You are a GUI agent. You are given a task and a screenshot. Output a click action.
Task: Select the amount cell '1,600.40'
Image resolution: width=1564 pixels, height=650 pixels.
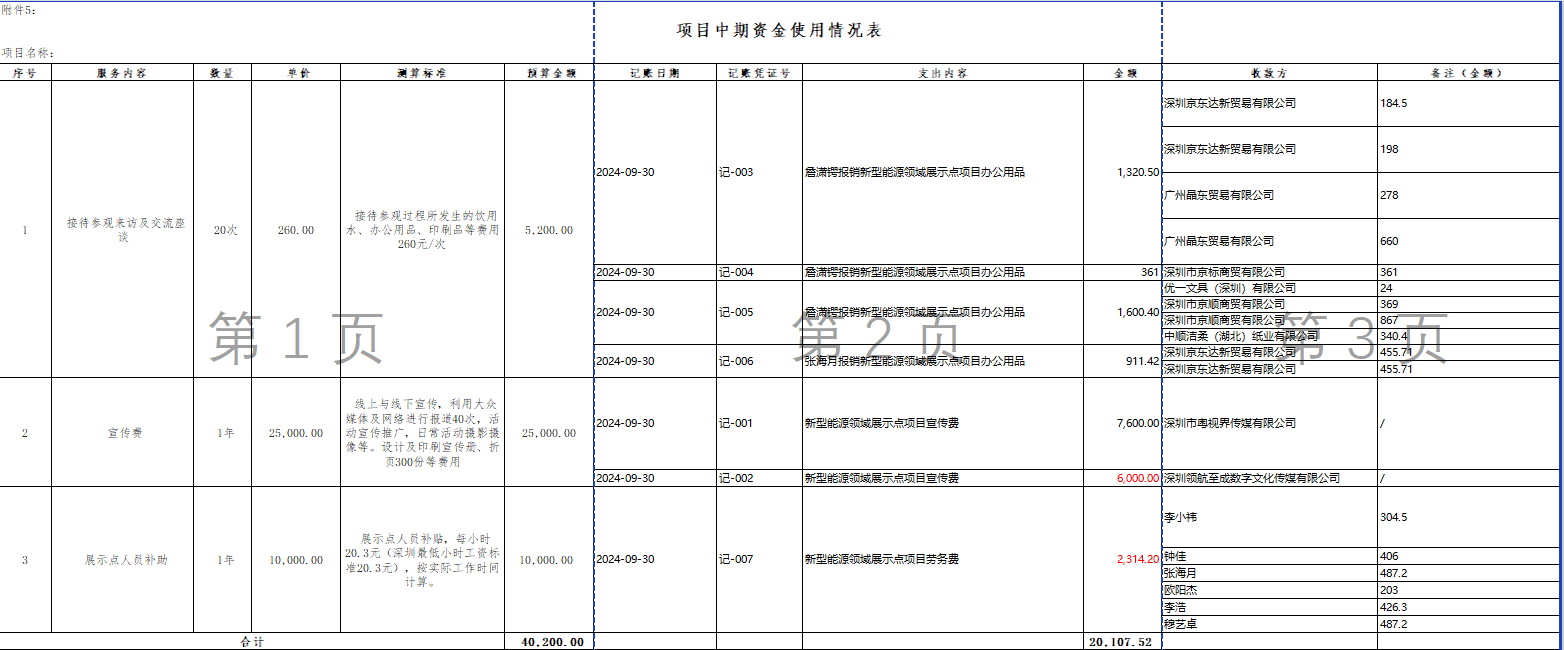click(x=1123, y=312)
